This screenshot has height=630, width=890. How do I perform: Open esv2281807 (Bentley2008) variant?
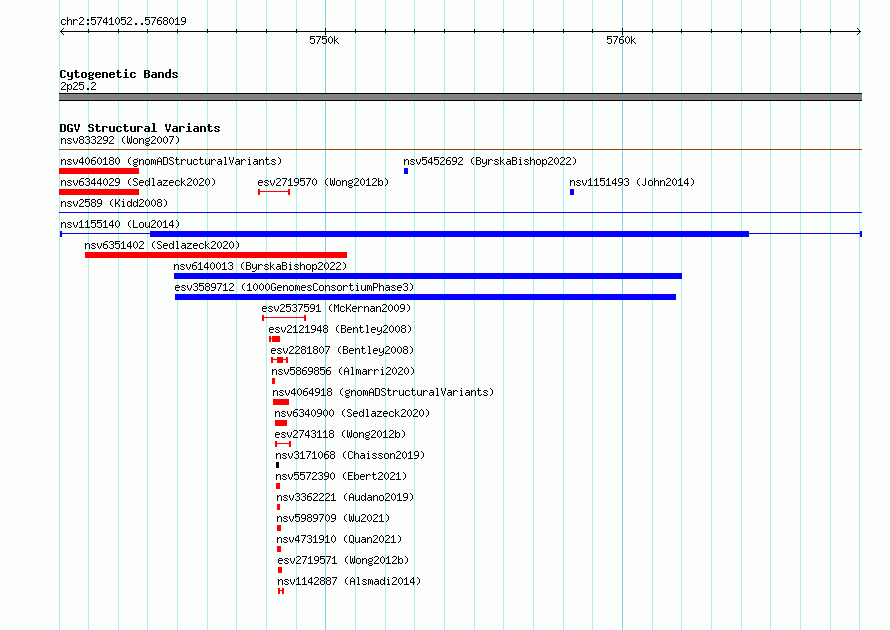click(x=342, y=350)
